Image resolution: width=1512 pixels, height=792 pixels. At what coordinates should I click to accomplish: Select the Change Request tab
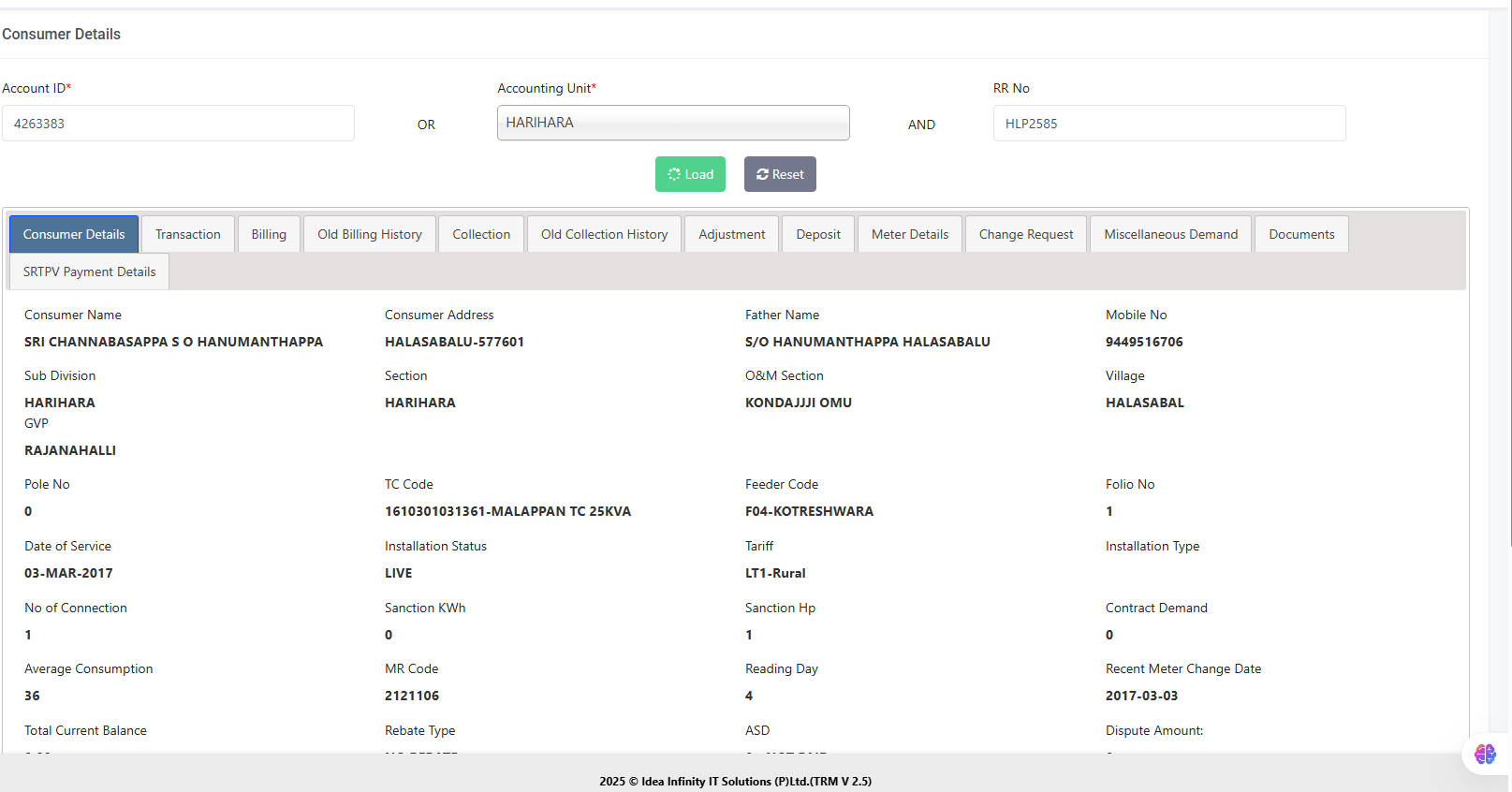pyautogui.click(x=1026, y=234)
